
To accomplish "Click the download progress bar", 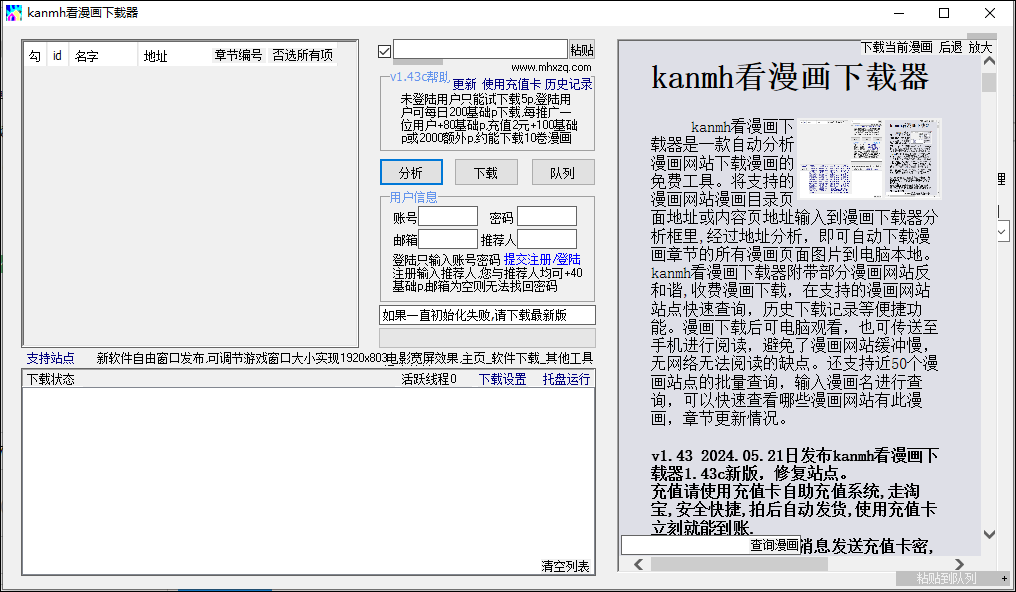I will (487, 337).
